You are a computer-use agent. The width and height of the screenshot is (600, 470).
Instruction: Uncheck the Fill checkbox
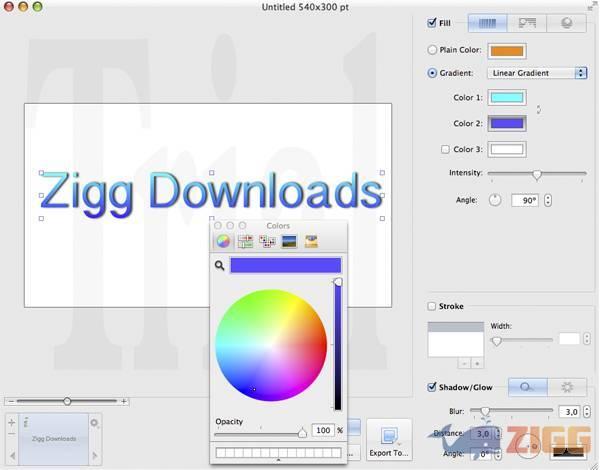coord(432,22)
